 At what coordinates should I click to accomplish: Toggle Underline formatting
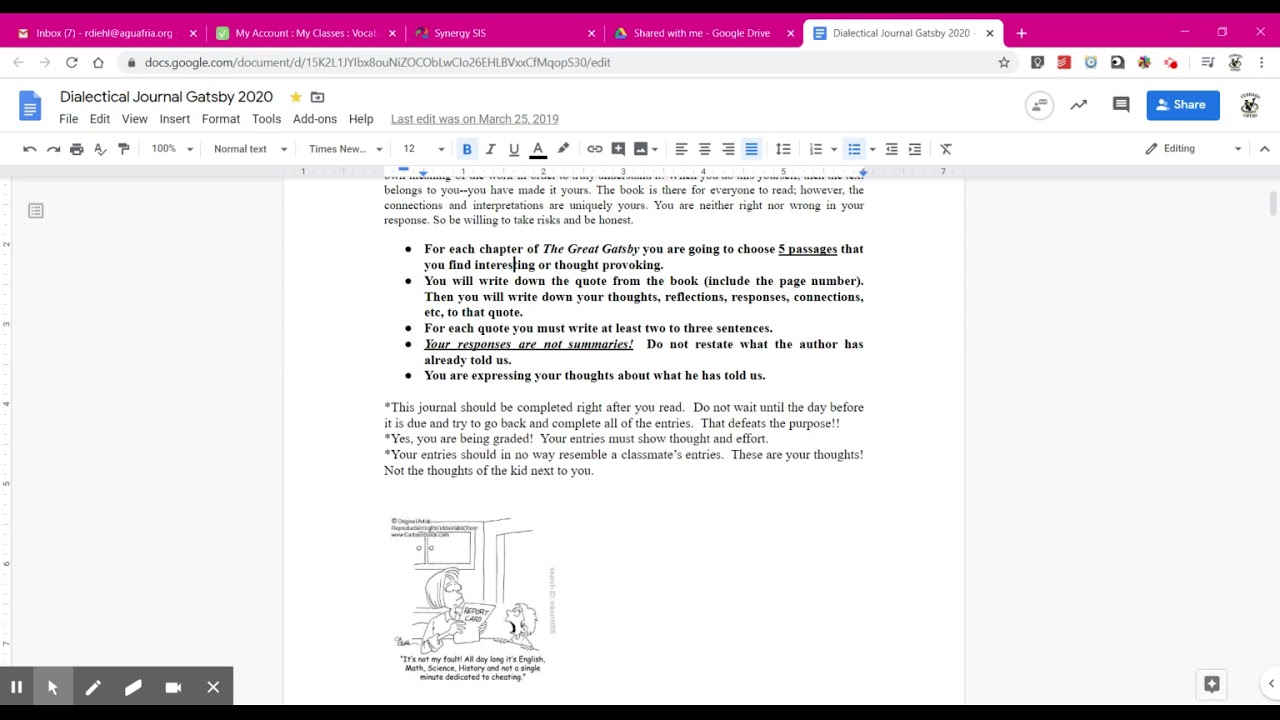pyautogui.click(x=514, y=149)
